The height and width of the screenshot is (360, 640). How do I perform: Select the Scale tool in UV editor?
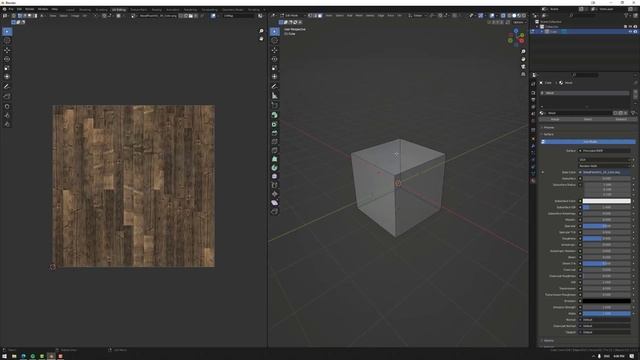[x=7, y=68]
